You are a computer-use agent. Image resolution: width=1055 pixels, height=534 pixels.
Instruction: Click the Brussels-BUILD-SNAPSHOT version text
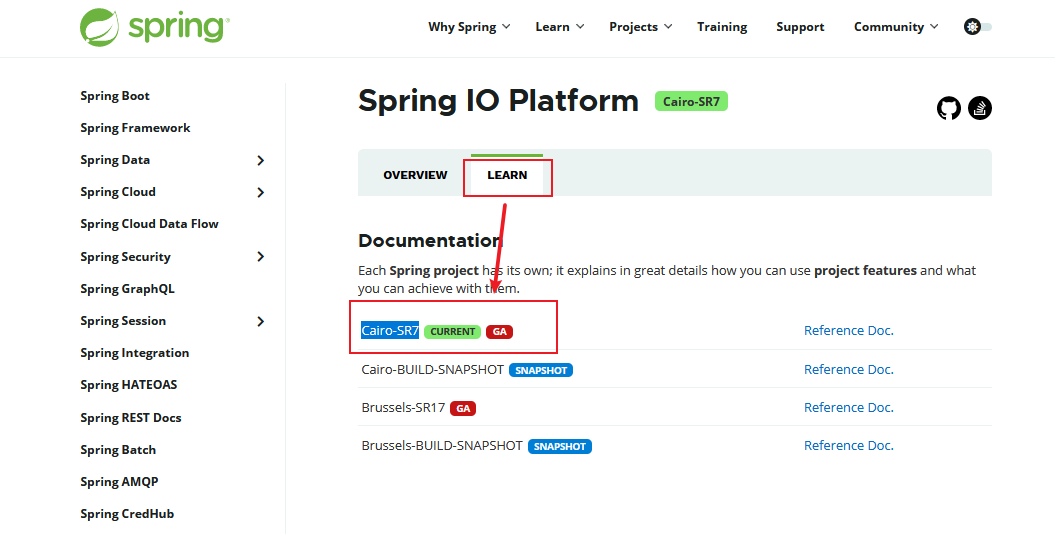[442, 445]
